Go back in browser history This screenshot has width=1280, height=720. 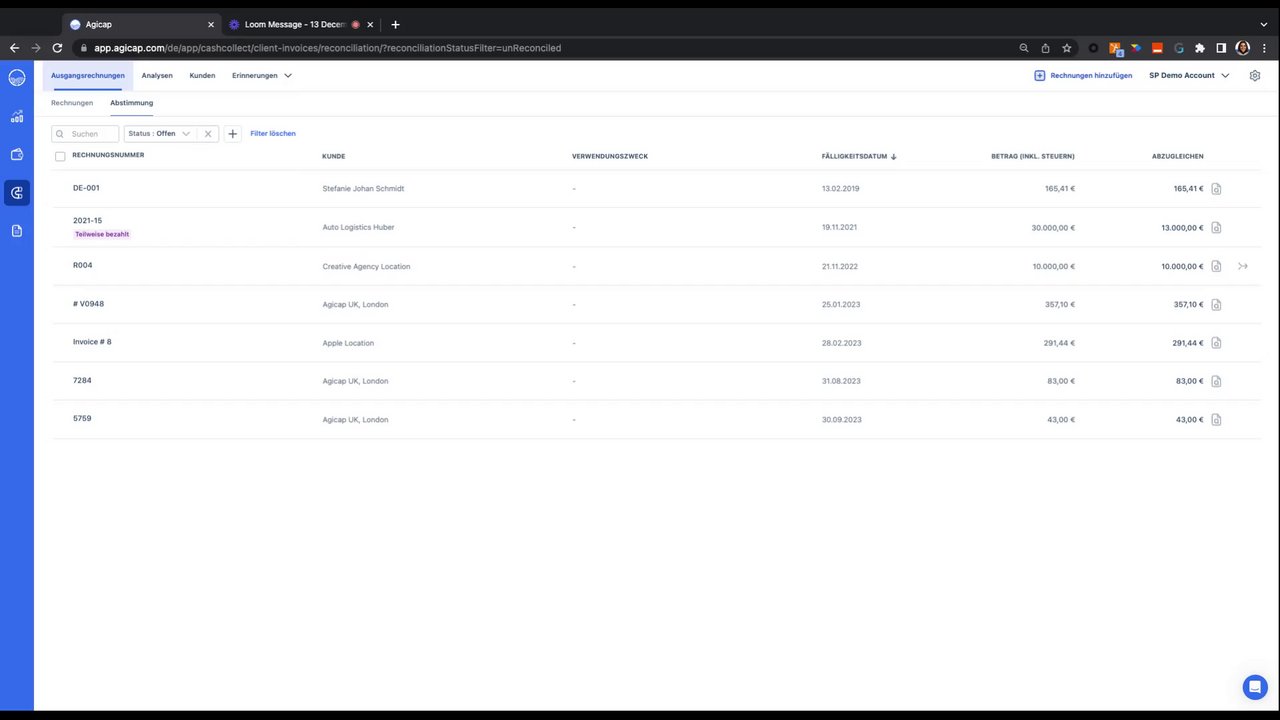click(14, 48)
